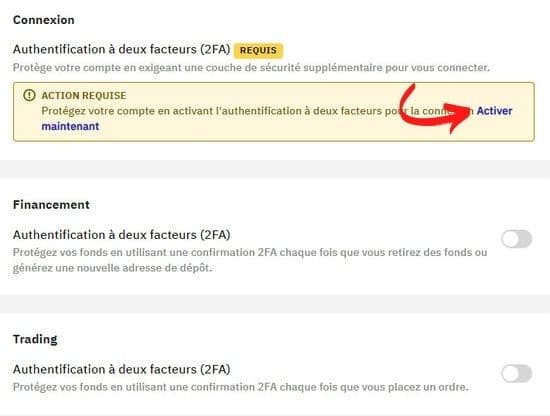Image resolution: width=550 pixels, height=416 pixels.
Task: Select the Financement section heading
Action: [51, 205]
